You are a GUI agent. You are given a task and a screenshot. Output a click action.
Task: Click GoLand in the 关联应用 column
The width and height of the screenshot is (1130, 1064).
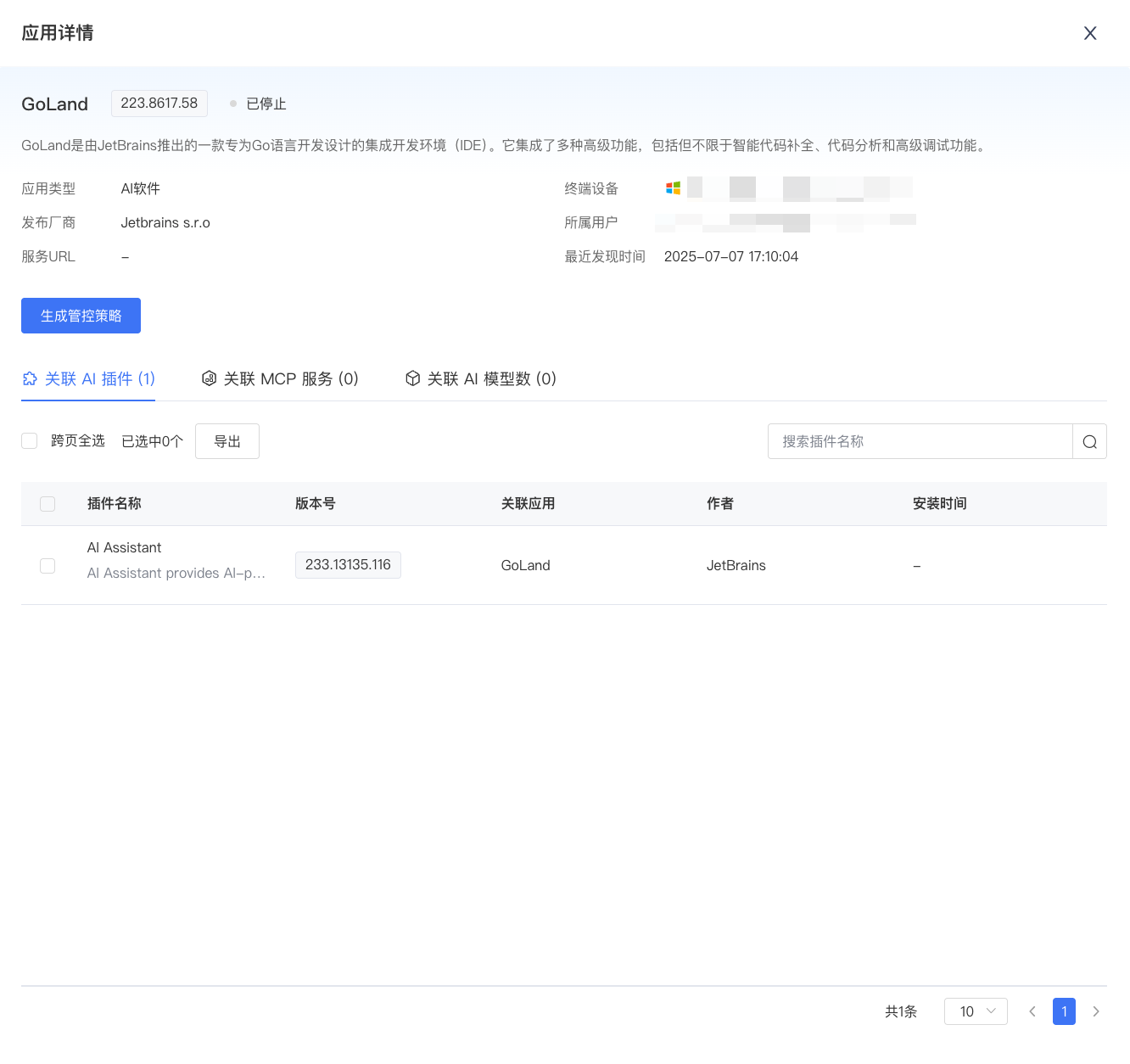coord(525,566)
